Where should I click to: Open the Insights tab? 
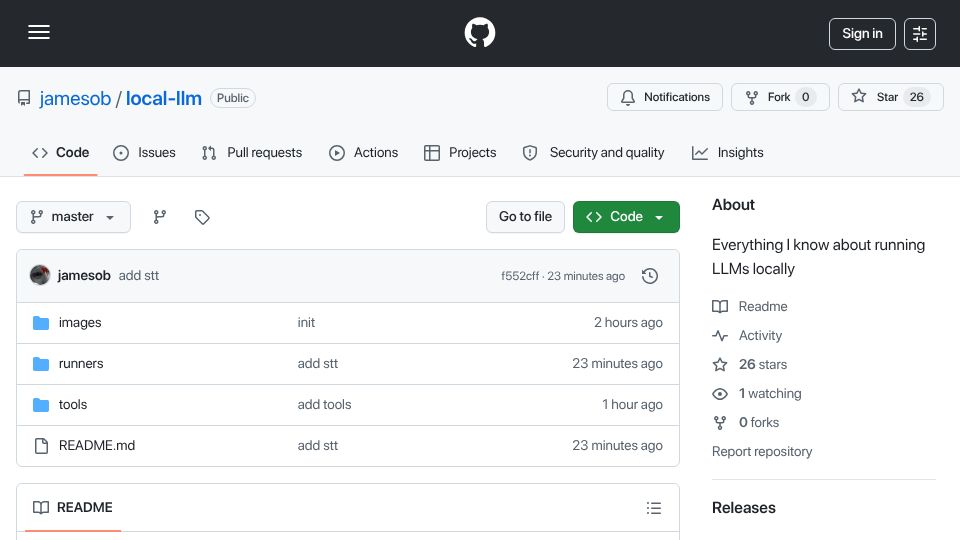click(728, 152)
